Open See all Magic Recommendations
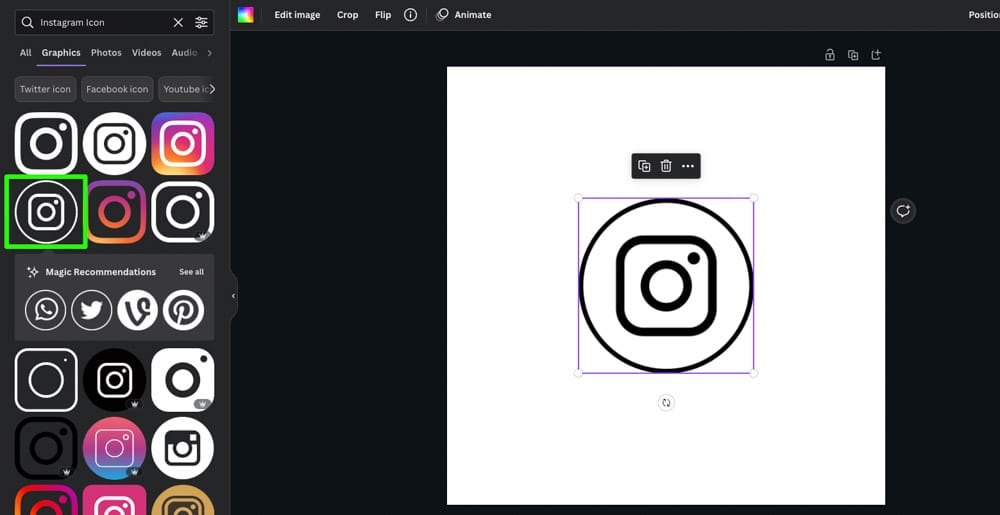This screenshot has height=515, width=1000. [191, 272]
